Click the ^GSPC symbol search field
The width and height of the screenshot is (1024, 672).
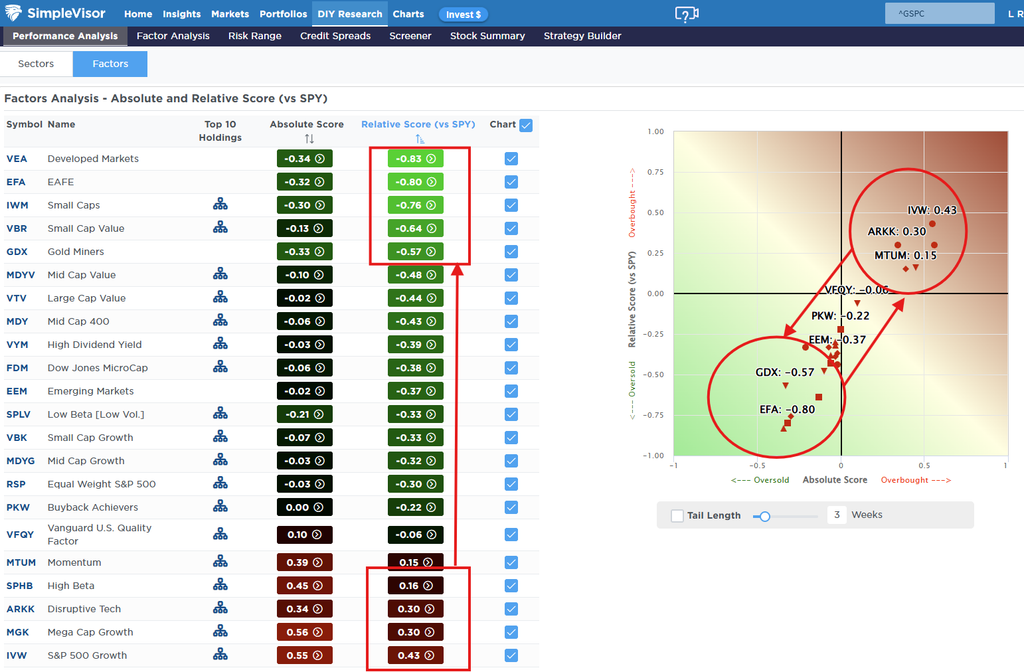pos(940,13)
